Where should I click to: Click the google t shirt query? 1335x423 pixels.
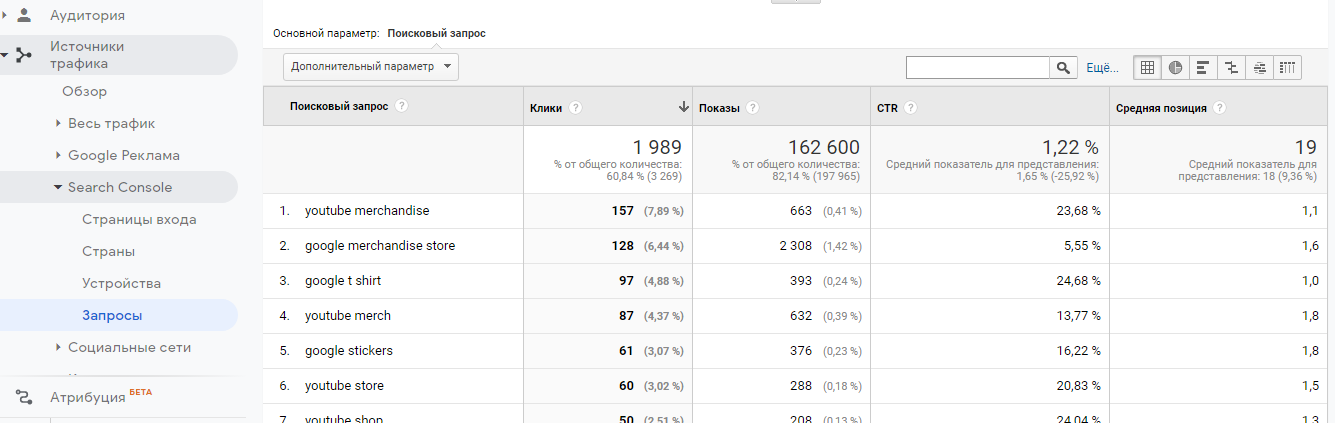[x=343, y=281]
